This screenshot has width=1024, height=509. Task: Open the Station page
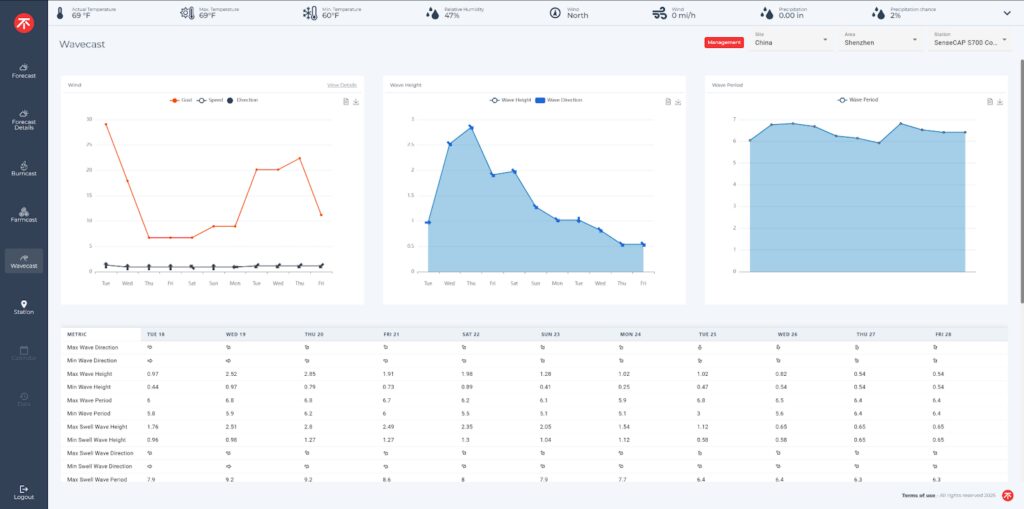tap(23, 306)
